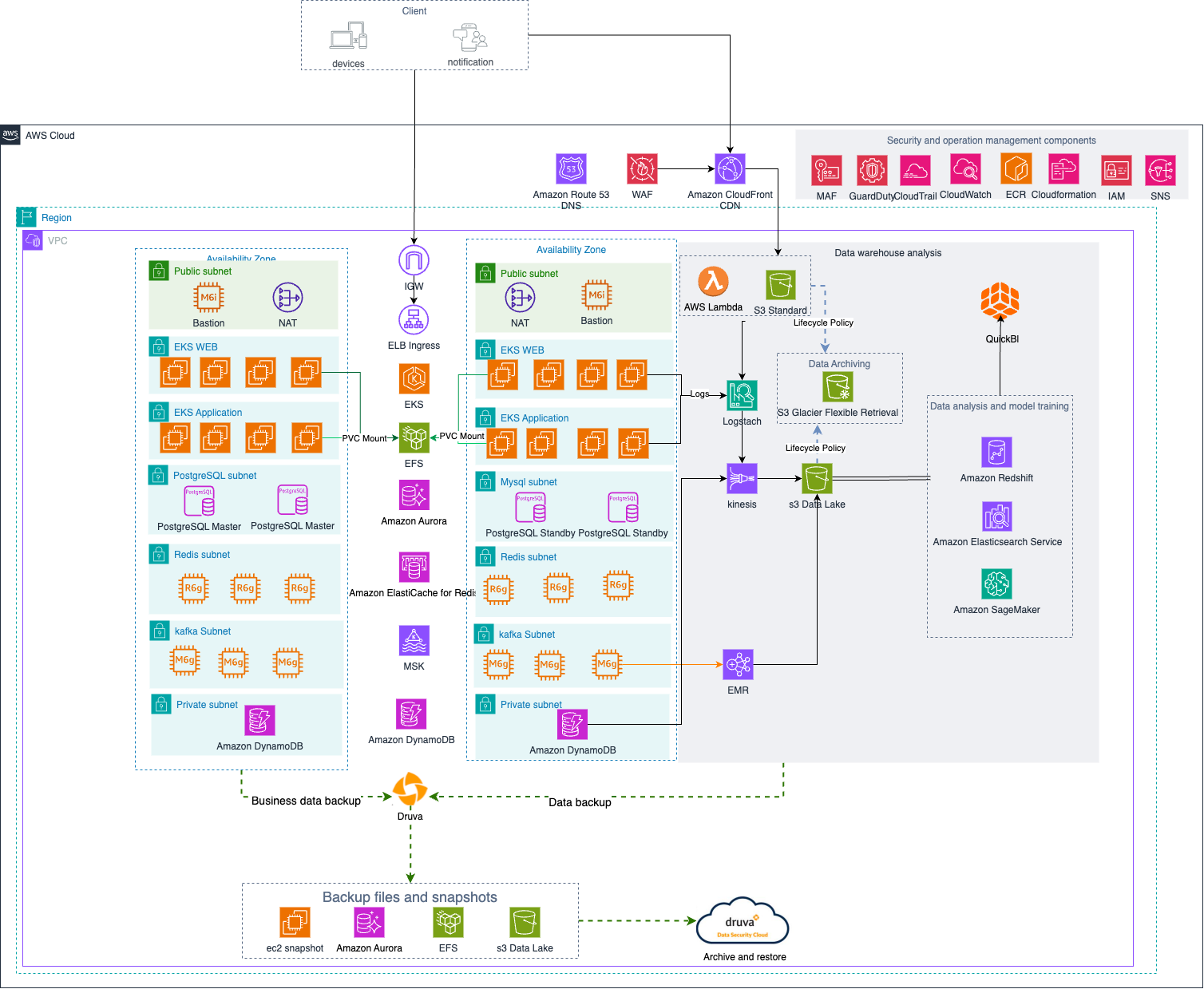Click the EFS icon between PVC Mounts
1204x989 pixels.
[x=414, y=437]
